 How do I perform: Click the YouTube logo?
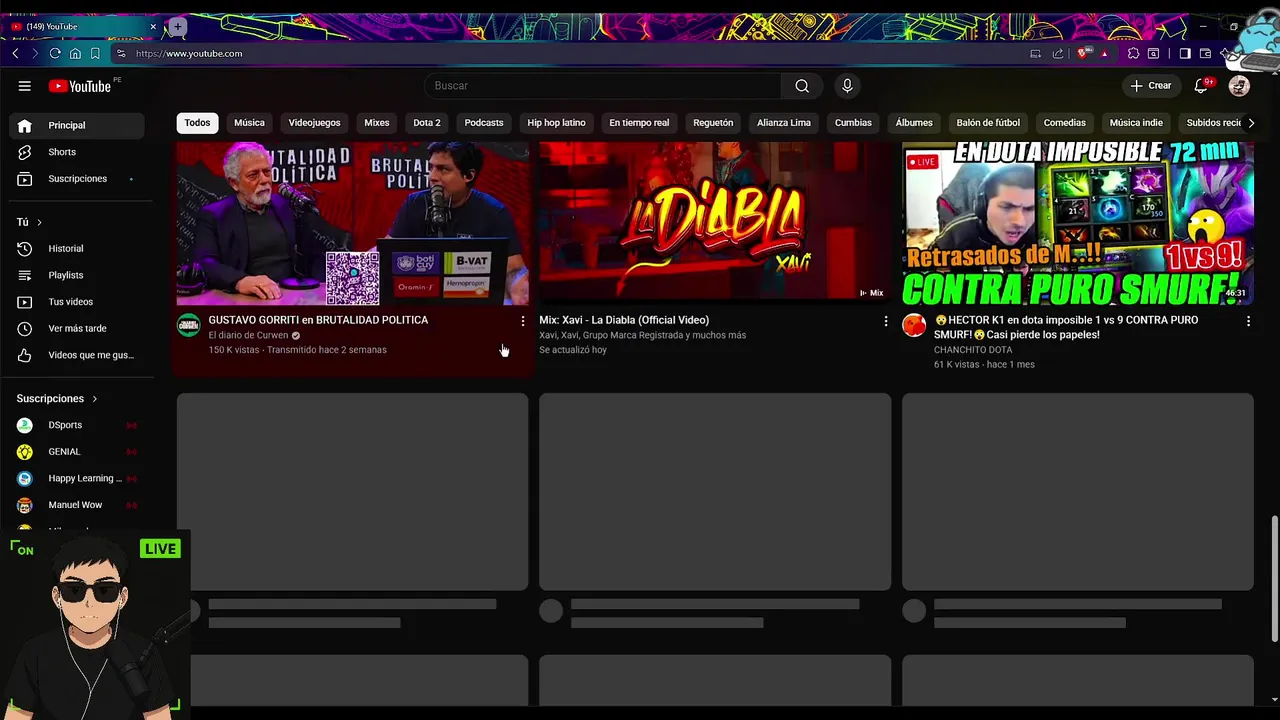point(80,86)
